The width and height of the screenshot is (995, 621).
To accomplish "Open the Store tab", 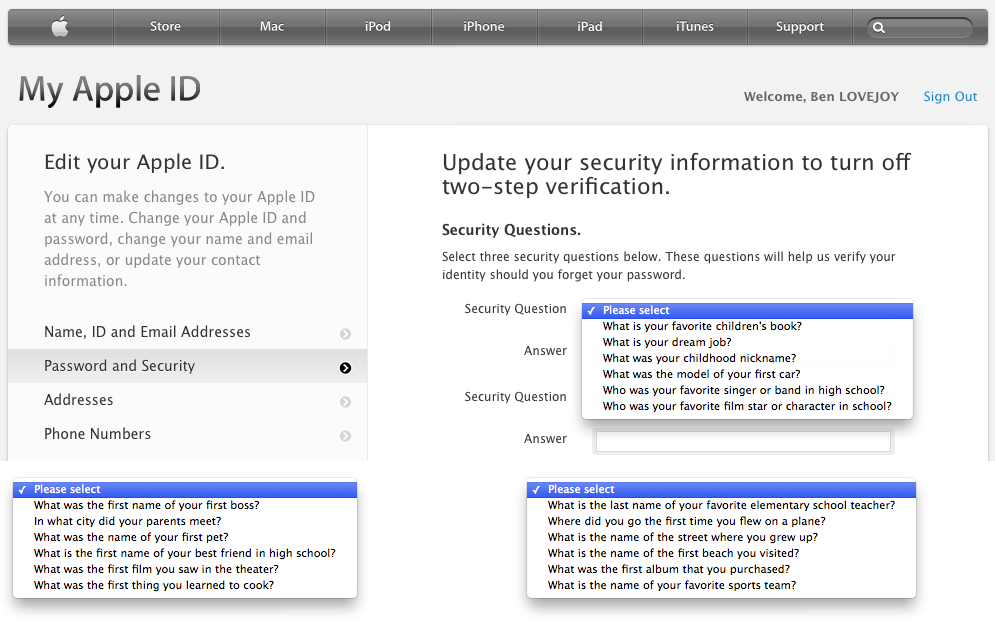I will pyautogui.click(x=166, y=27).
